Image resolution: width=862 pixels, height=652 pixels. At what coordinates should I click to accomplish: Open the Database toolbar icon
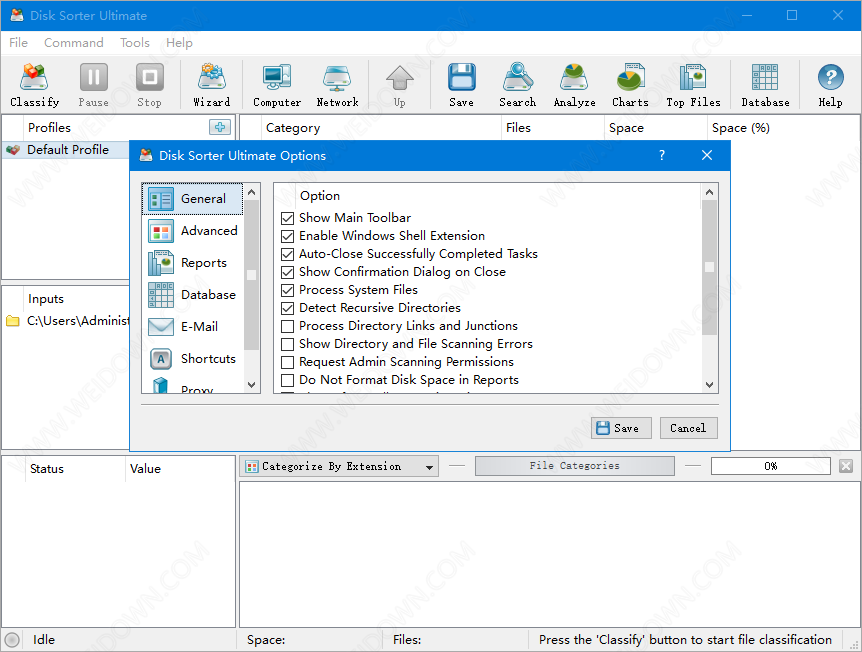tap(765, 85)
